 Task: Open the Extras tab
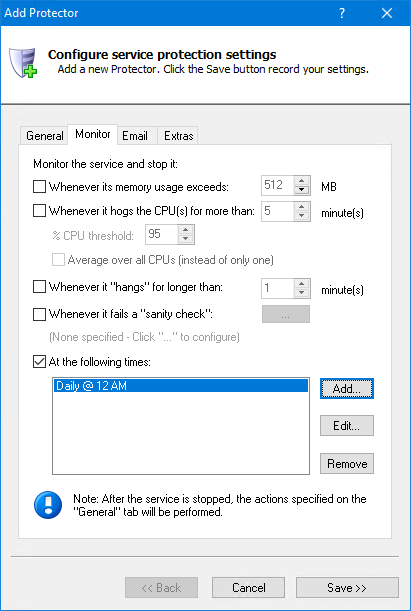[x=178, y=136]
